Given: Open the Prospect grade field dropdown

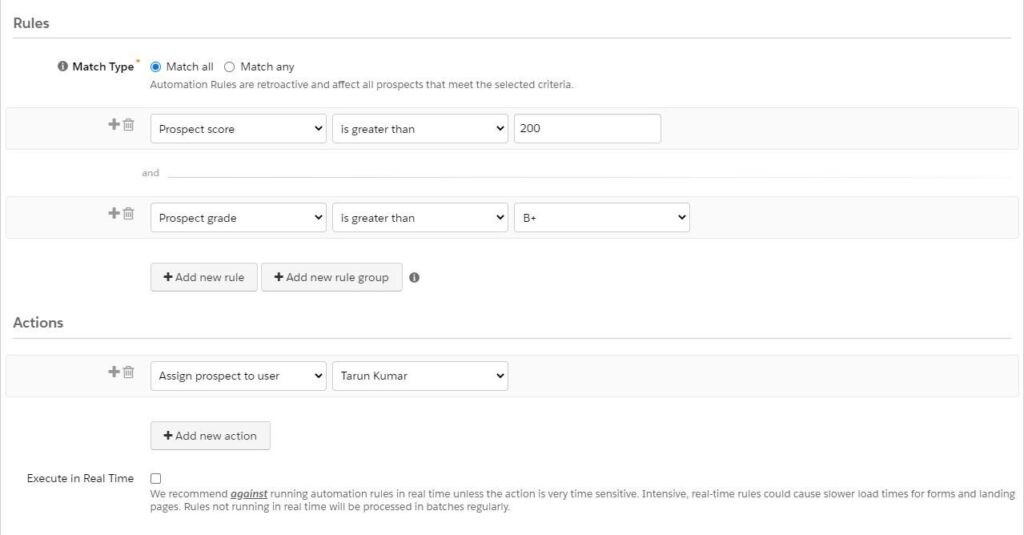Looking at the screenshot, I should click(238, 218).
